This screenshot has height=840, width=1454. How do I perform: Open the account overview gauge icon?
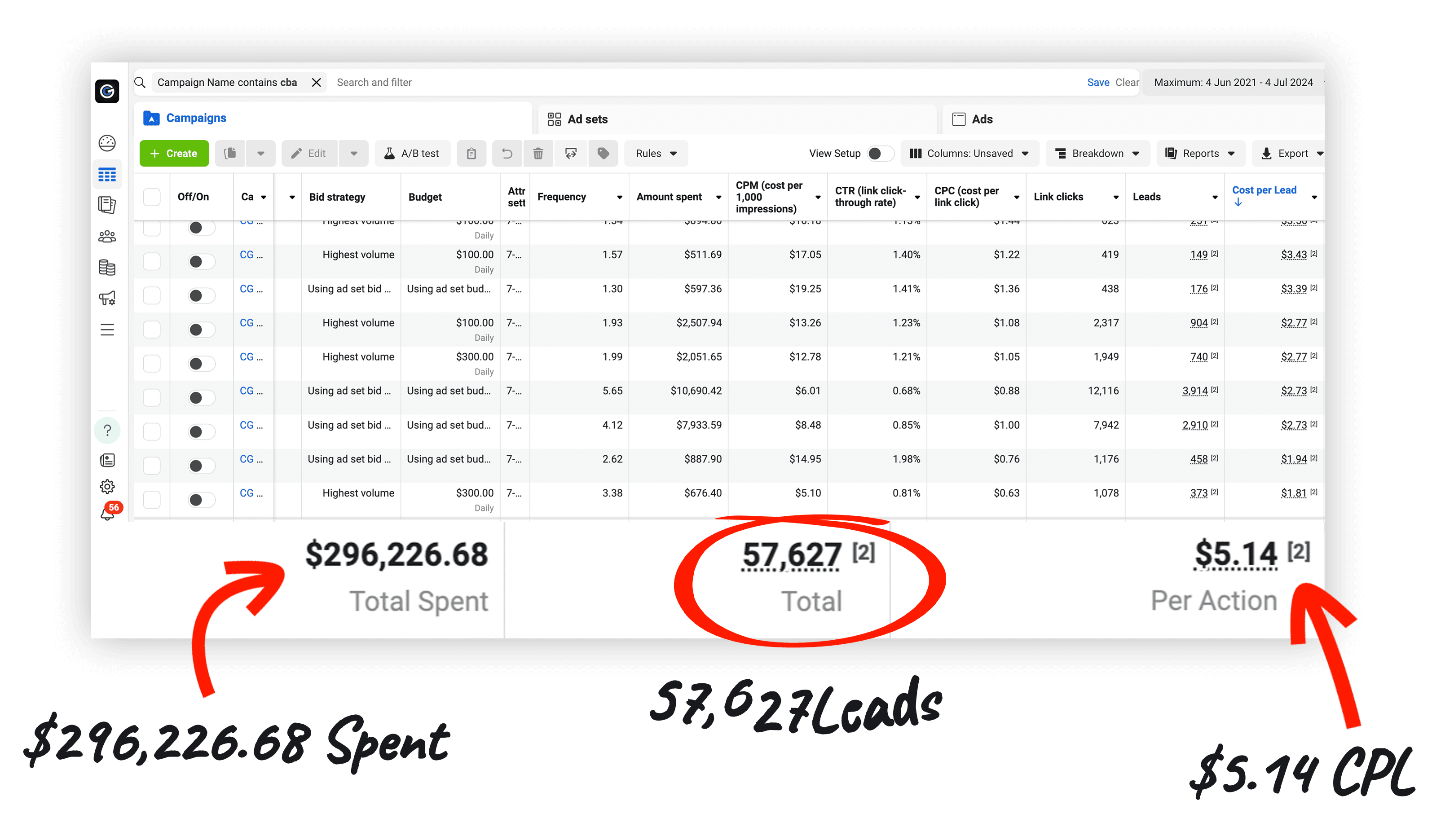(107, 143)
